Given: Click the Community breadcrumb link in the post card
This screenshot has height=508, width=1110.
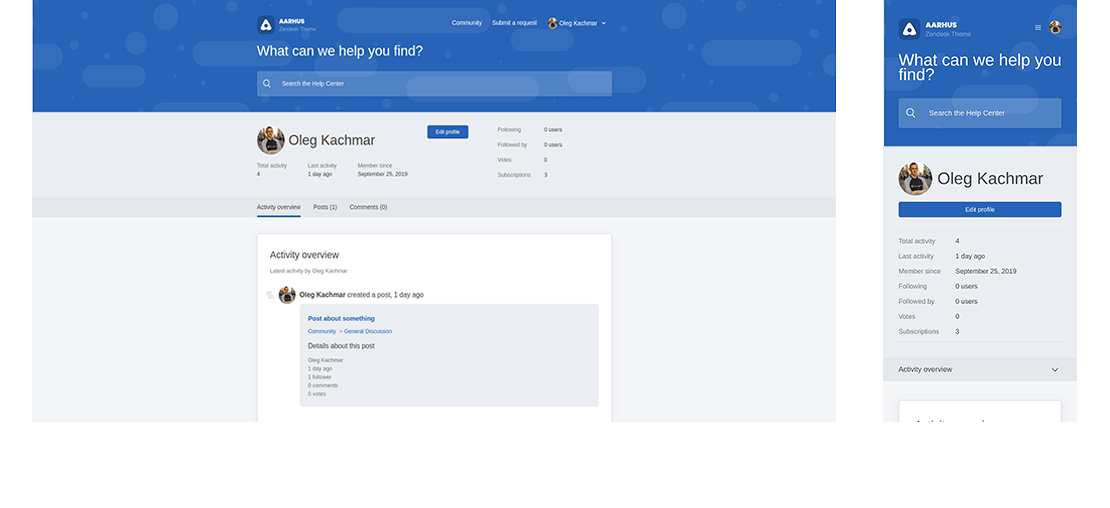Looking at the screenshot, I should point(322,331).
